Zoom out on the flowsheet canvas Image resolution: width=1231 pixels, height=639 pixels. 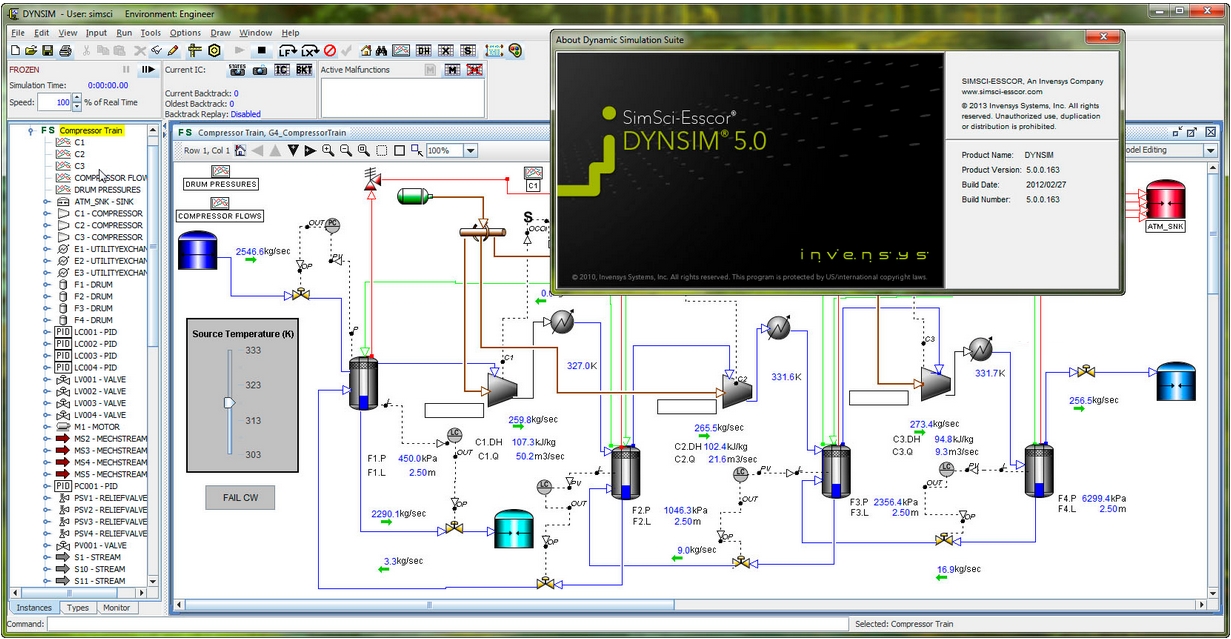[346, 150]
